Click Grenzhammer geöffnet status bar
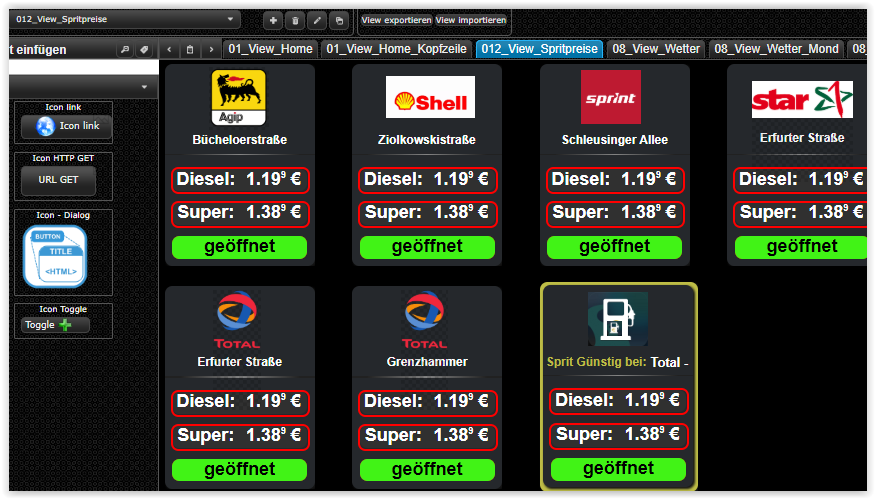This screenshot has height=499, width=875. pyautogui.click(x=427, y=469)
